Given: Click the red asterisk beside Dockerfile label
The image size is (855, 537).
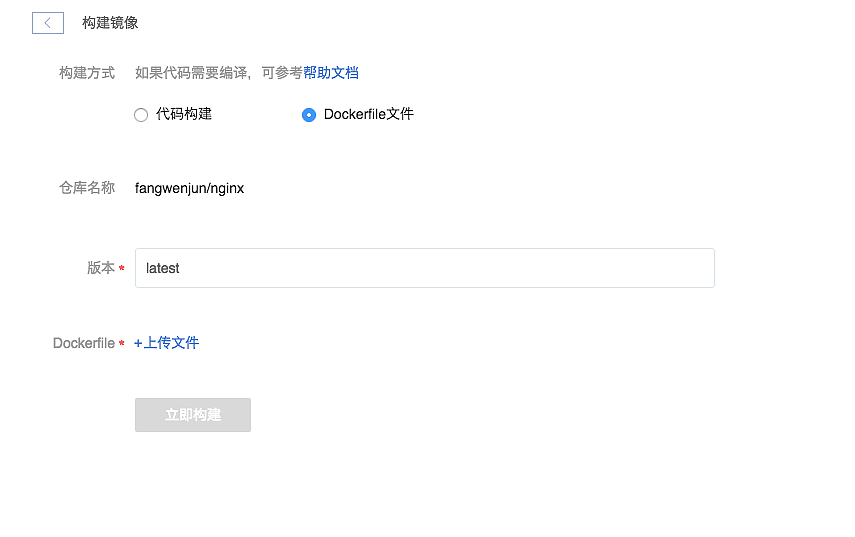Looking at the screenshot, I should click(122, 344).
